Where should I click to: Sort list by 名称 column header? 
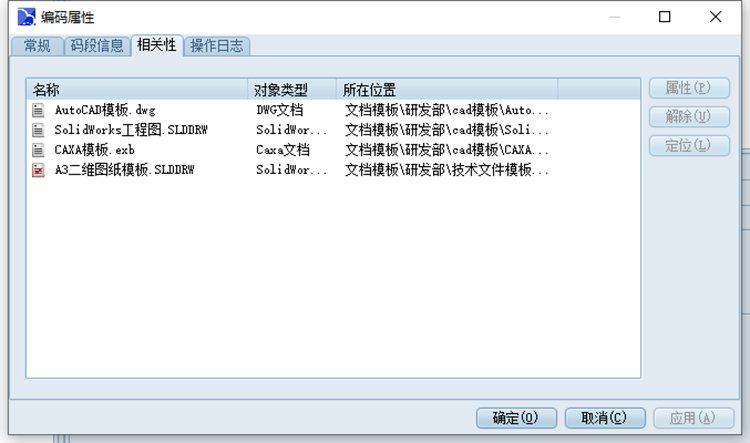pos(137,90)
